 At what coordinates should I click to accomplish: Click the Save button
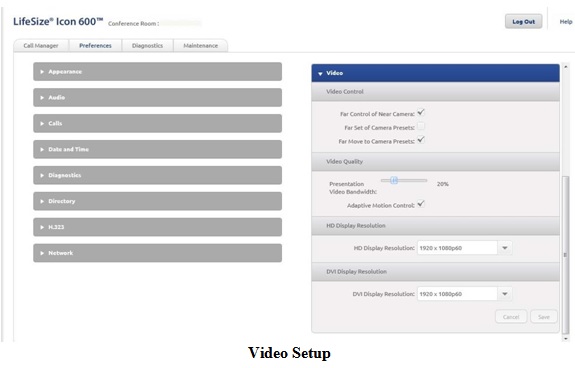point(544,317)
